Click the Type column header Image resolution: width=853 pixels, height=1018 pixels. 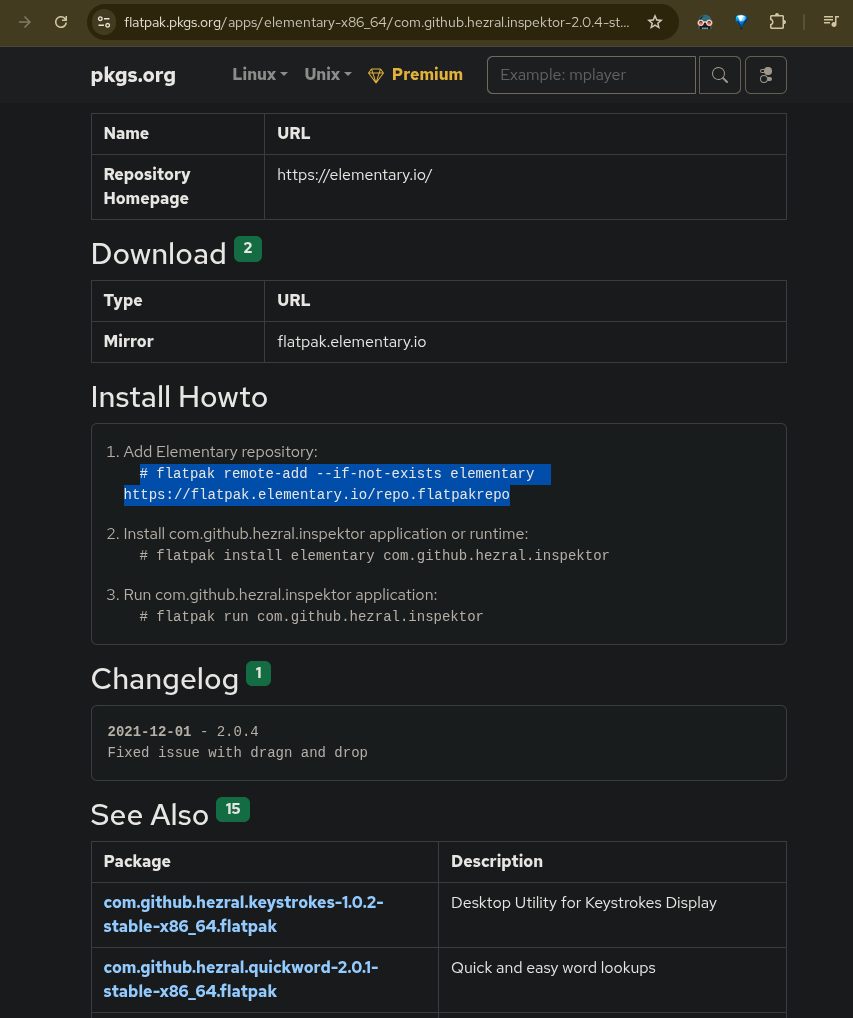123,301
